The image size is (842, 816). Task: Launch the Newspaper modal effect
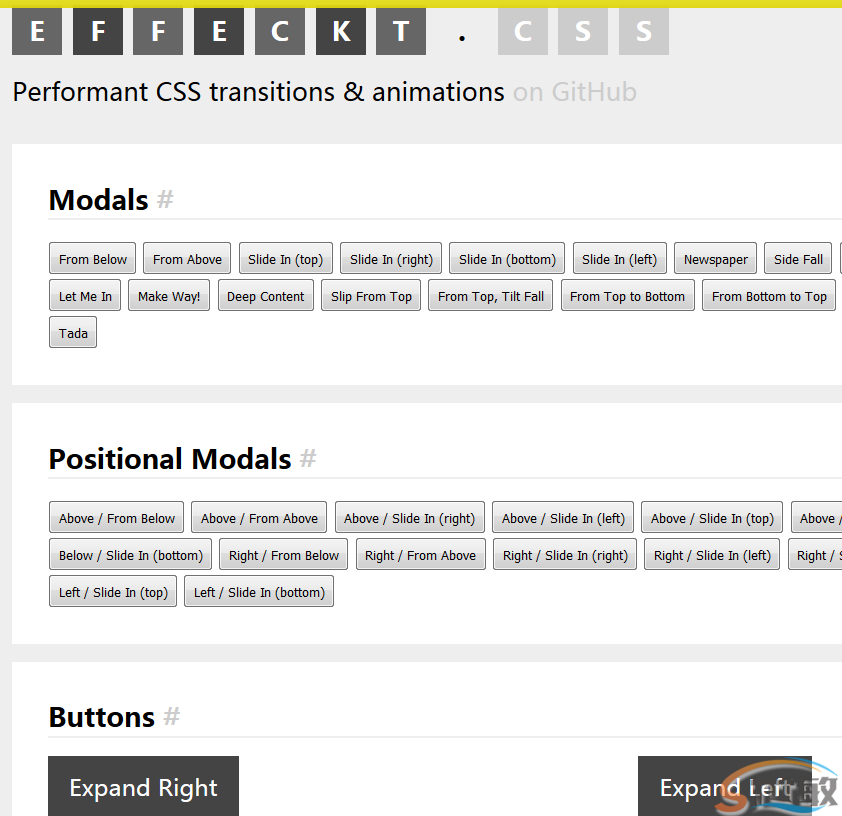715,259
